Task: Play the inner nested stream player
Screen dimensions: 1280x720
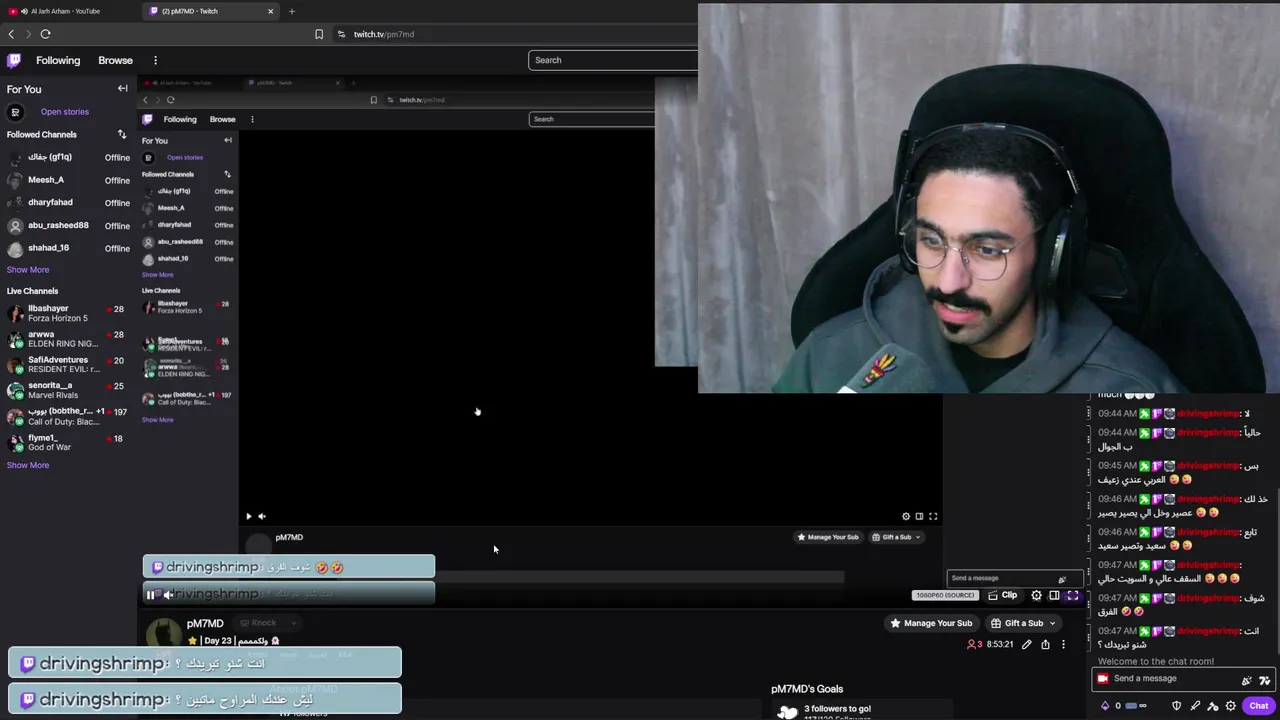Action: click(x=249, y=517)
